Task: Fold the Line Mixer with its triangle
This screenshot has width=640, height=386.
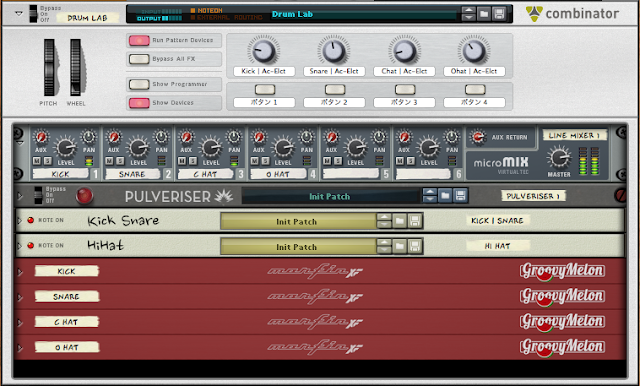Action: 20,144
